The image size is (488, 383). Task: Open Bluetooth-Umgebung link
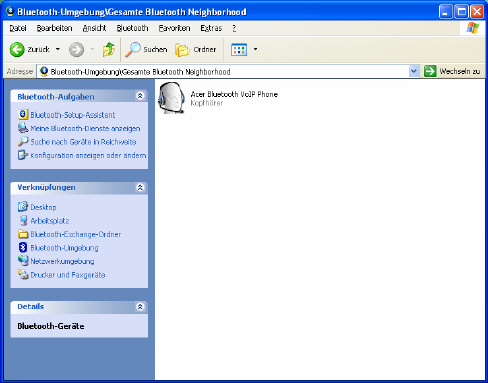click(x=64, y=248)
